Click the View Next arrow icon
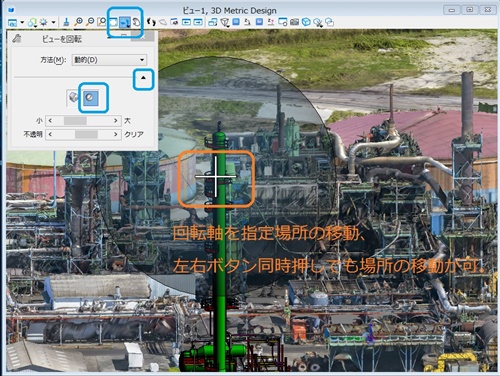500x376 pixels. pos(198,22)
